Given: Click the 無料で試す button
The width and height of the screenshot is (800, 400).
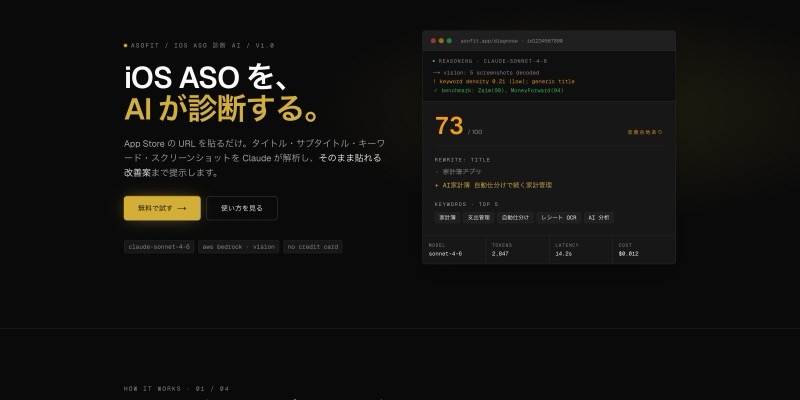Looking at the screenshot, I should pyautogui.click(x=162, y=208).
